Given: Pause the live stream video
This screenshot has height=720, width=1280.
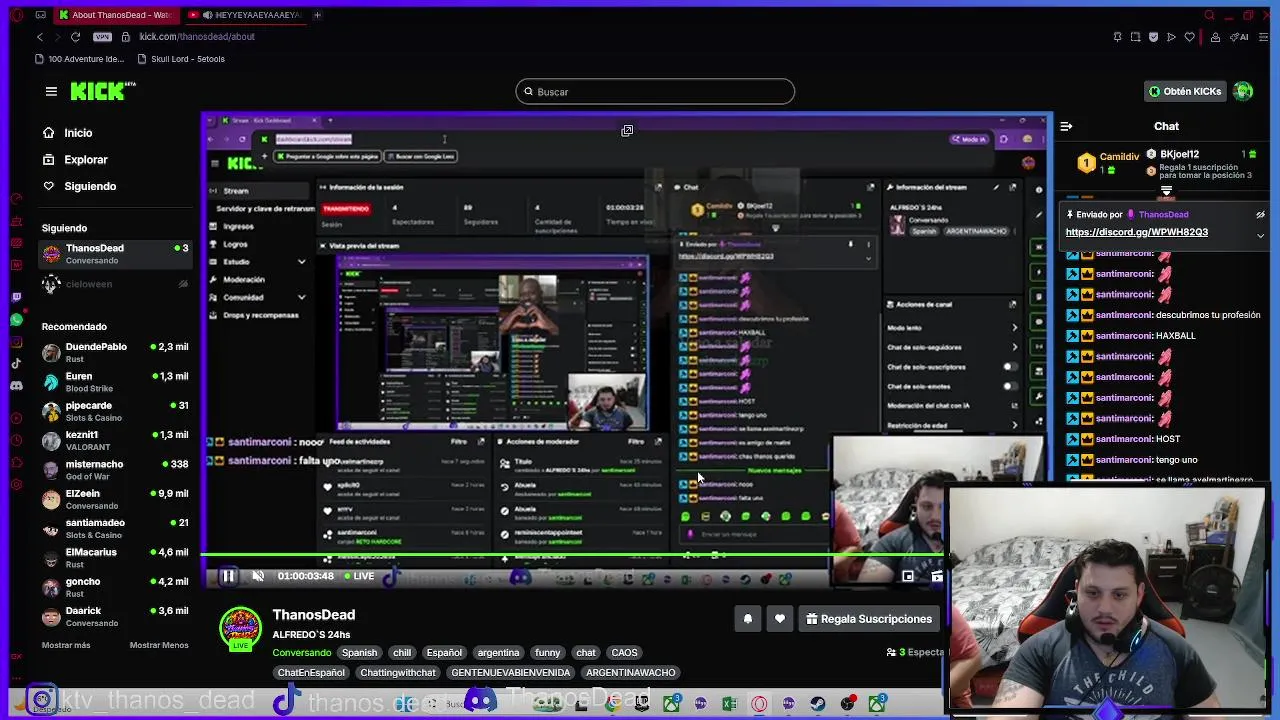Looking at the screenshot, I should [x=228, y=576].
